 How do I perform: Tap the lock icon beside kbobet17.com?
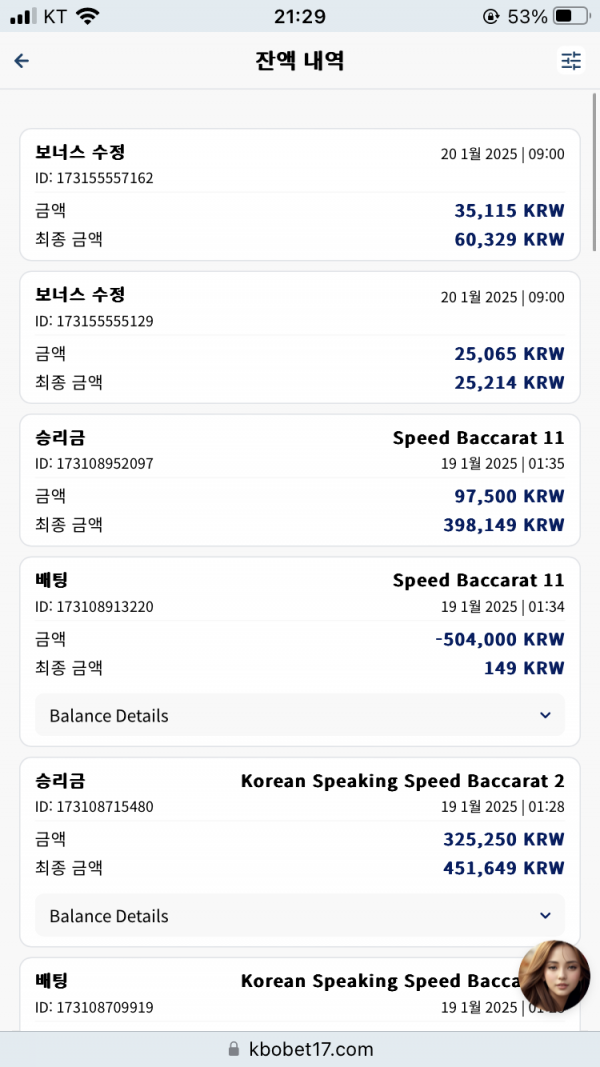[234, 1049]
